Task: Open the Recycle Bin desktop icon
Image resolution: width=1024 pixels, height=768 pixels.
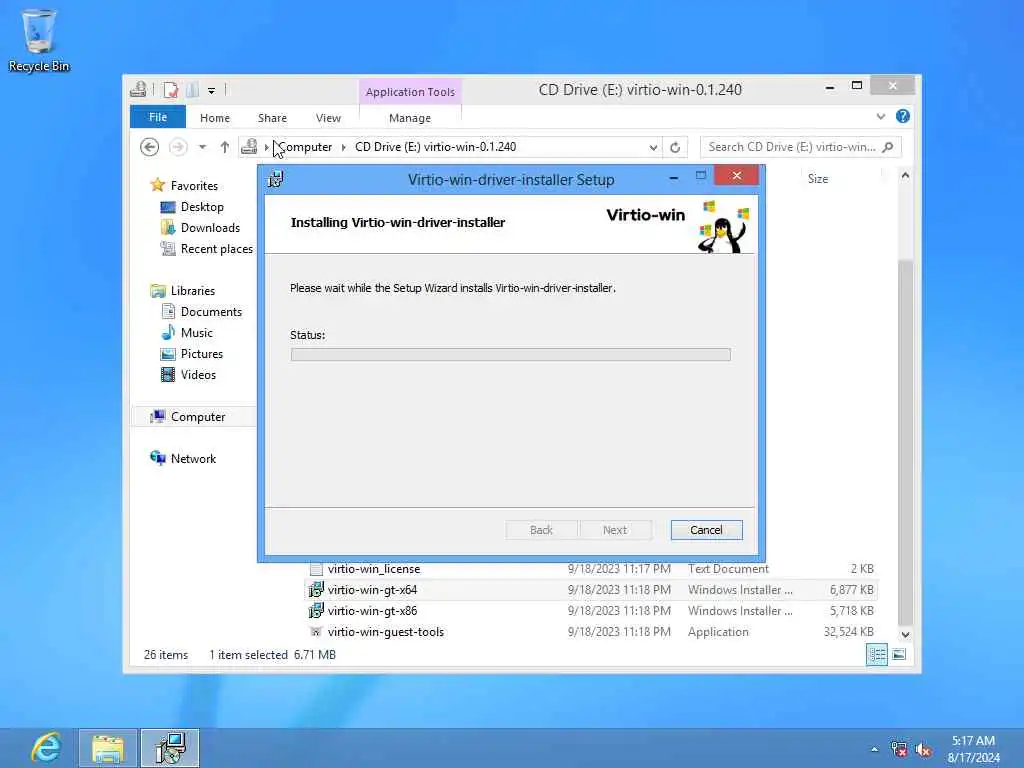Action: click(x=39, y=39)
